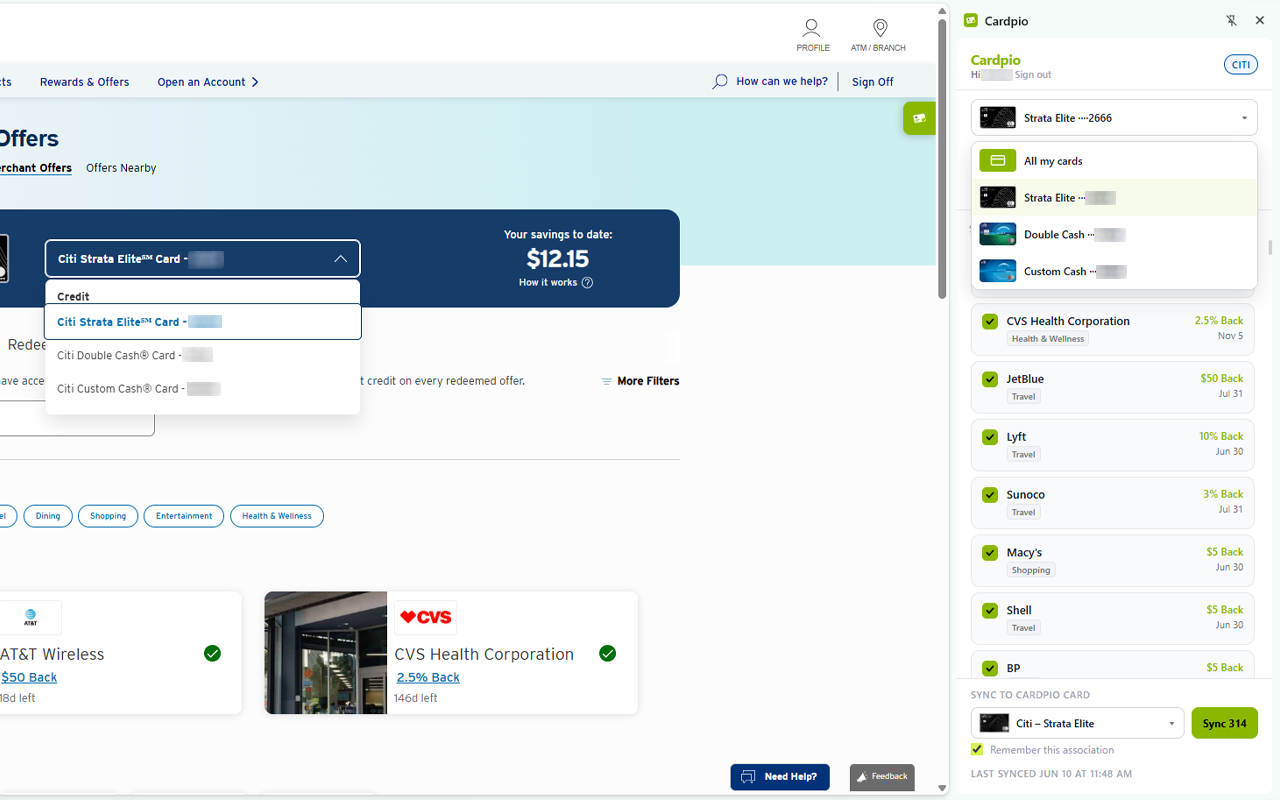Click the page vertical scrollbar thumb
The image size is (1280, 800).
(942, 158)
